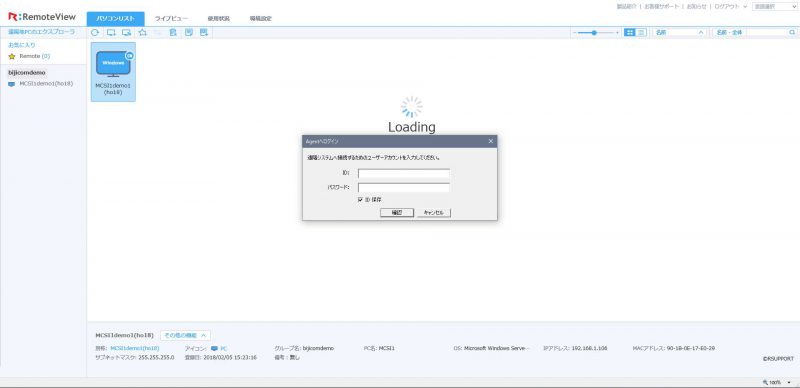Click the ログアウト link at the top
800x388 pixels.
click(727, 6)
